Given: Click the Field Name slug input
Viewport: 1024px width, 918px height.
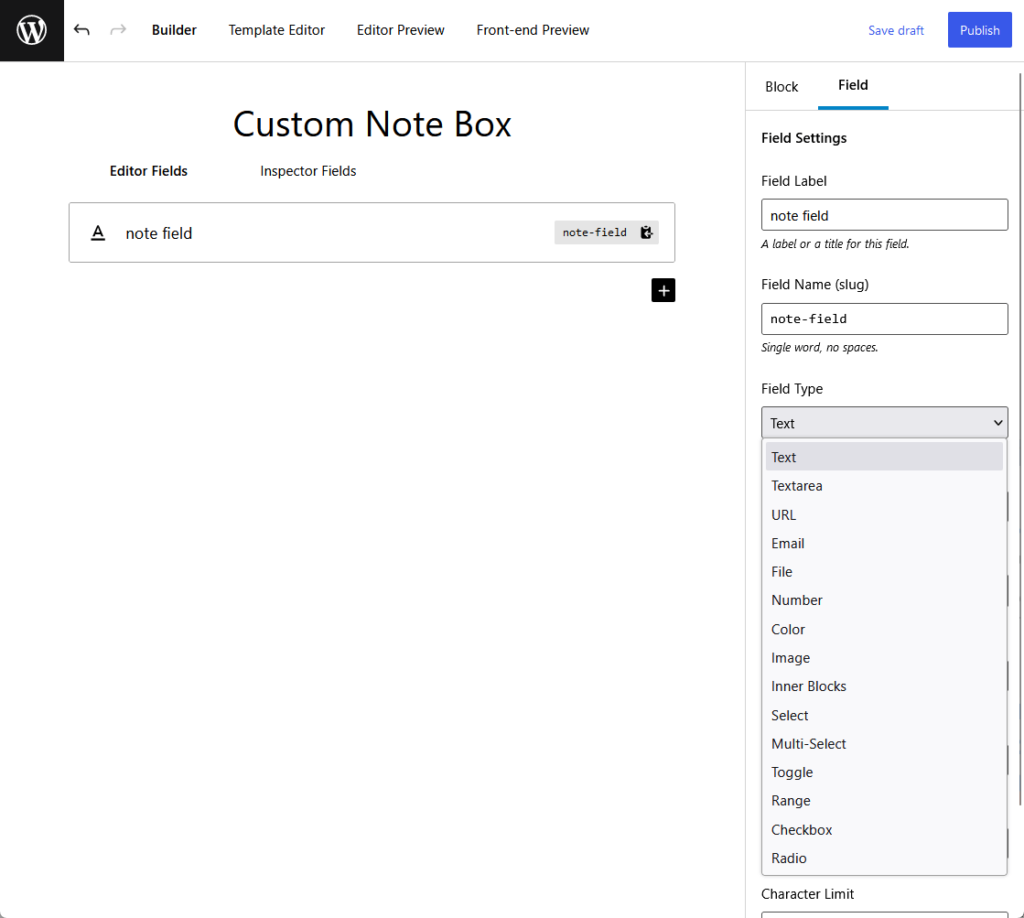Looking at the screenshot, I should click(884, 319).
